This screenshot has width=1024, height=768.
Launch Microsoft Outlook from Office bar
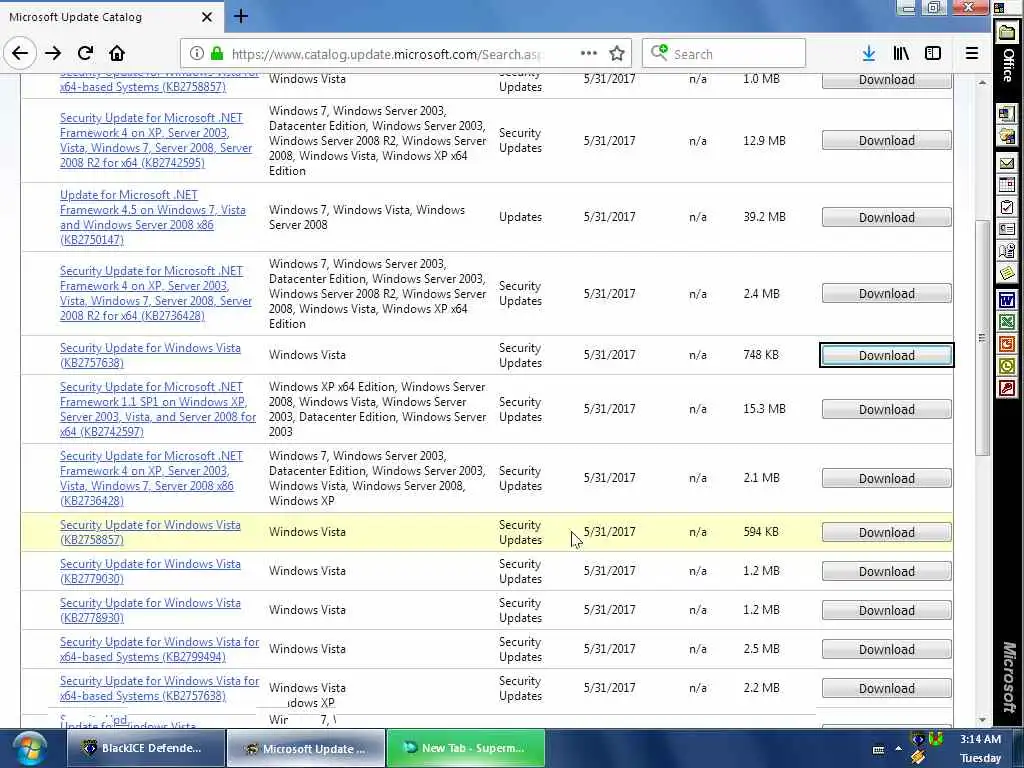pos(1006,366)
